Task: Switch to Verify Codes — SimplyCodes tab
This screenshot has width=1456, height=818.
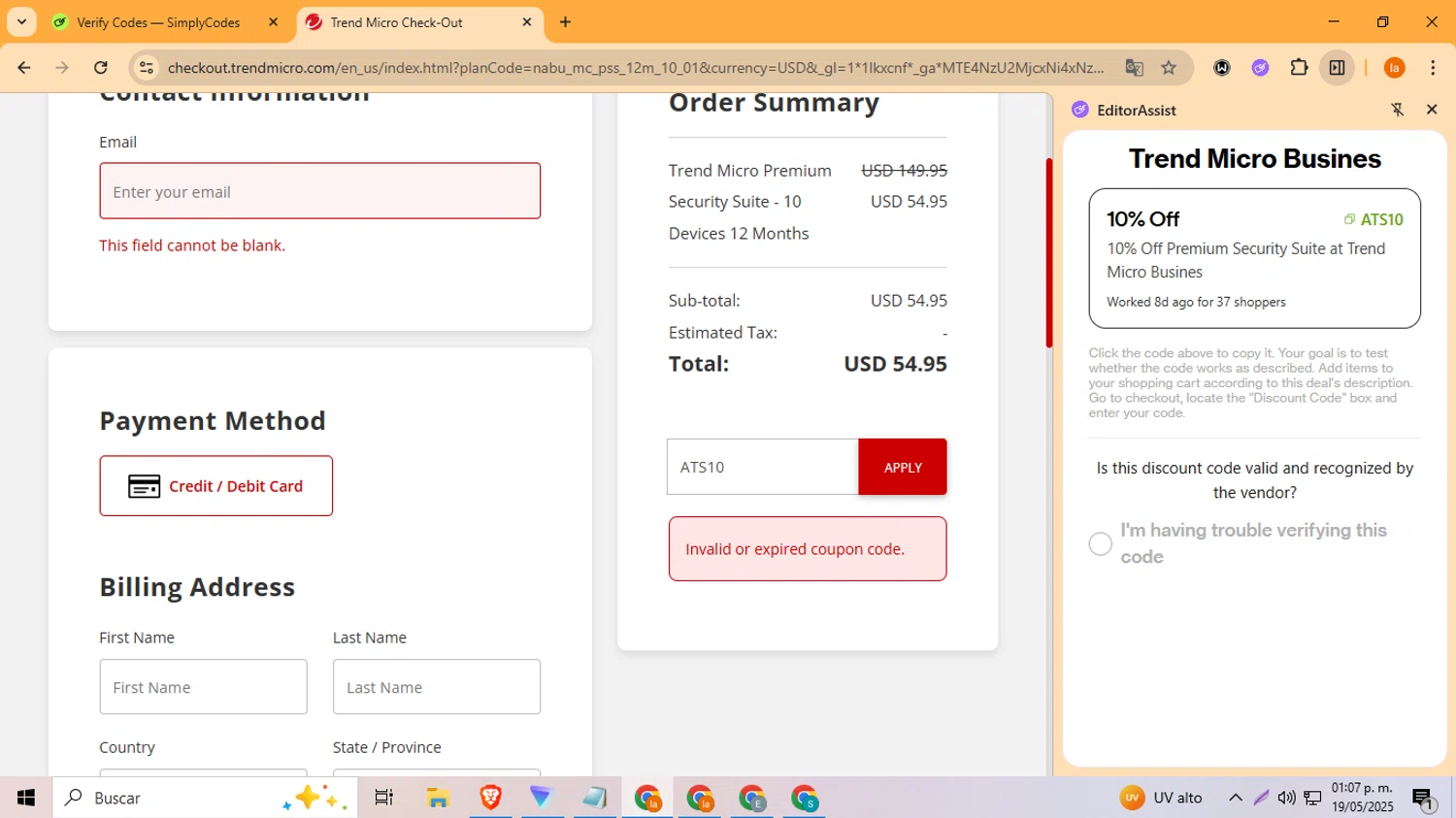Action: point(157,22)
